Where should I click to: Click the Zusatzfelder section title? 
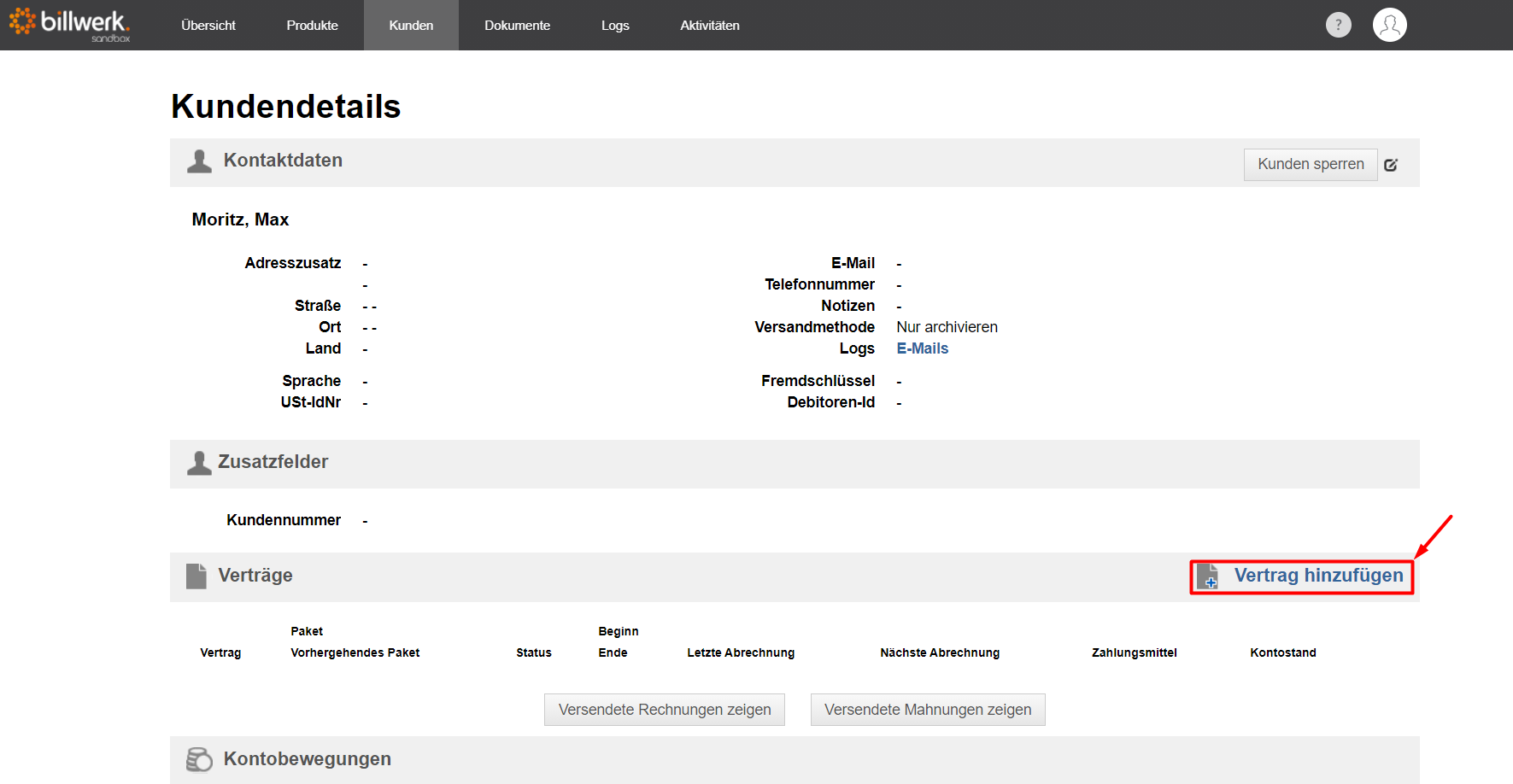point(273,462)
